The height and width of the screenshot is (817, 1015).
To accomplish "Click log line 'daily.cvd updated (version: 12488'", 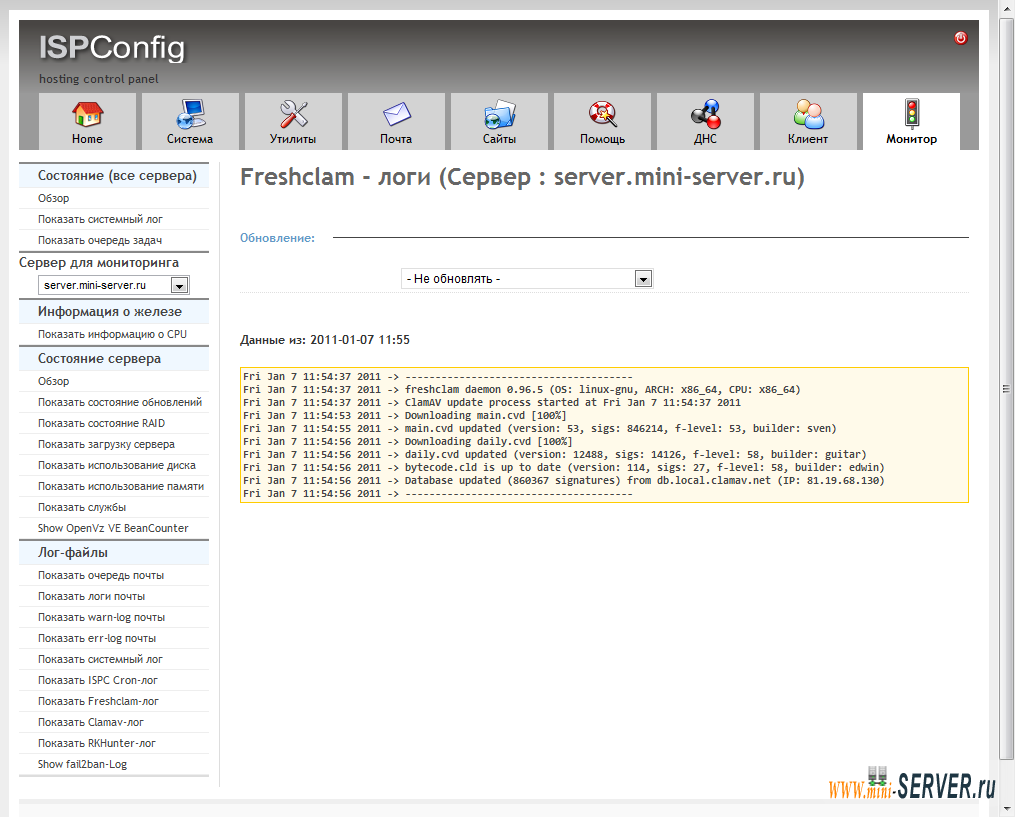I will [555, 454].
